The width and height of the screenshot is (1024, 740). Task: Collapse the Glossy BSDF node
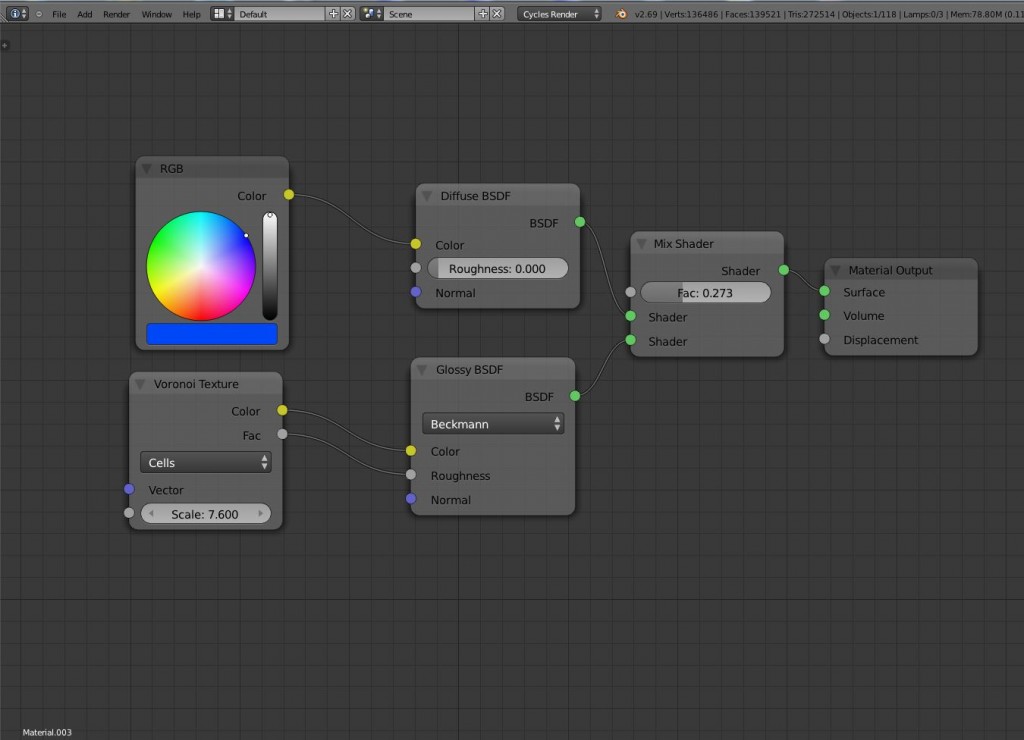[421, 369]
